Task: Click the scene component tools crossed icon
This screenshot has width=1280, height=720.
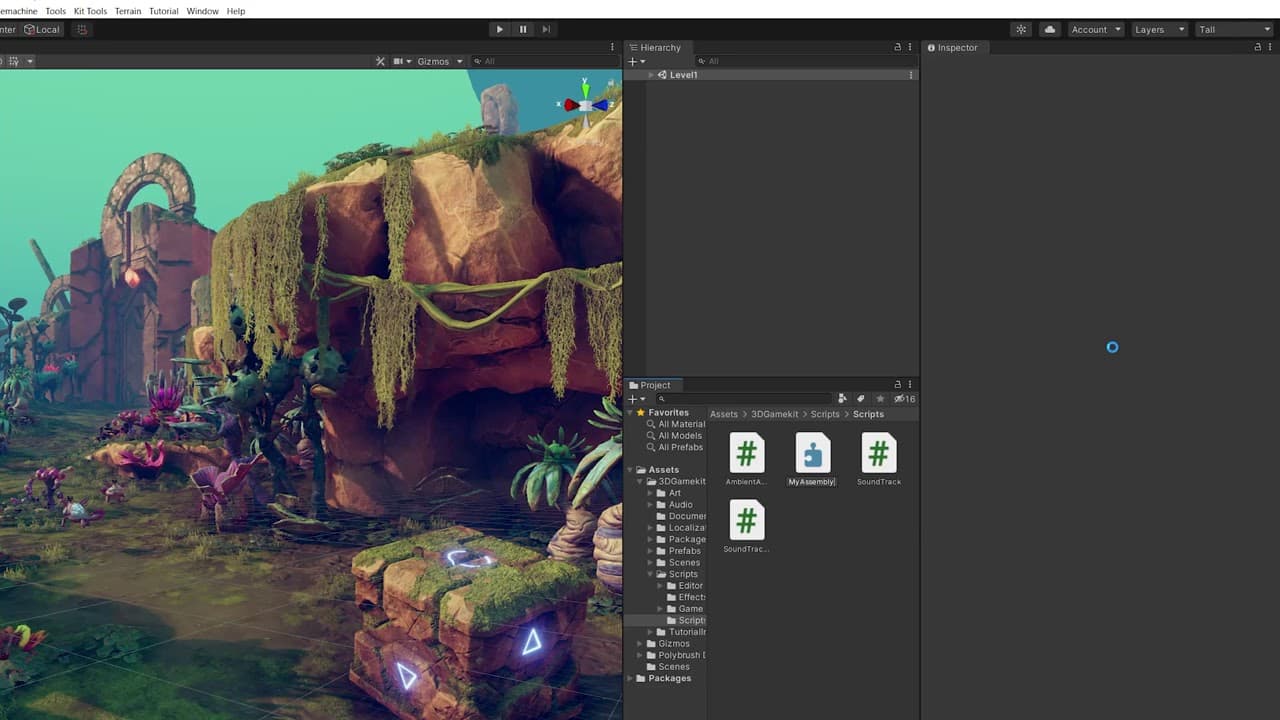Action: pos(380,61)
